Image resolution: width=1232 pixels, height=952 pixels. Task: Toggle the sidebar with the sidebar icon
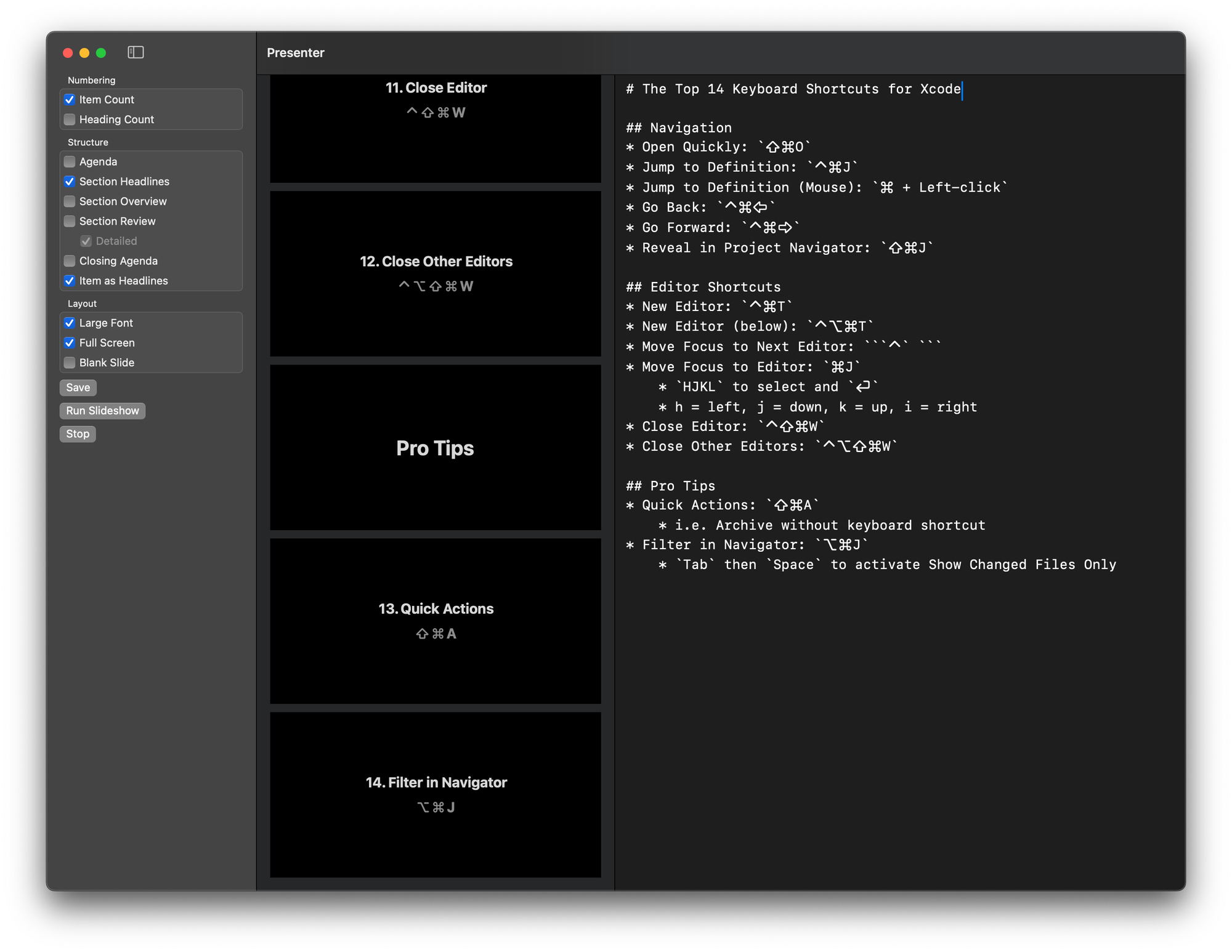[x=136, y=52]
